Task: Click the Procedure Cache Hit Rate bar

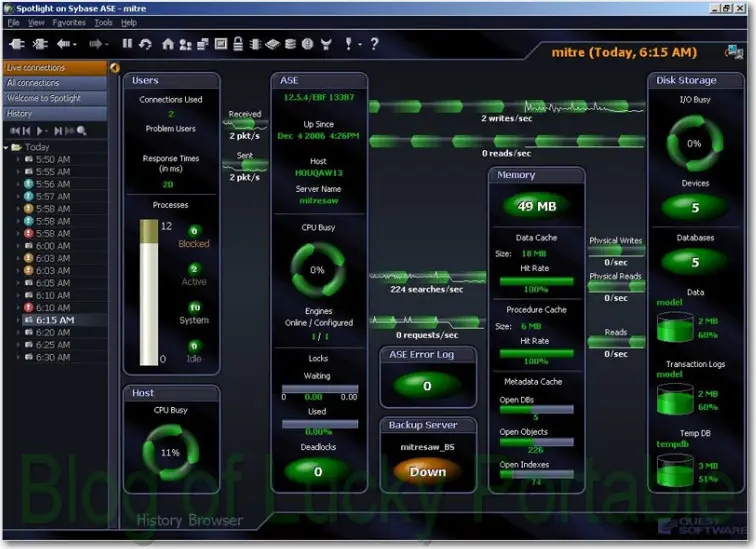Action: point(537,353)
